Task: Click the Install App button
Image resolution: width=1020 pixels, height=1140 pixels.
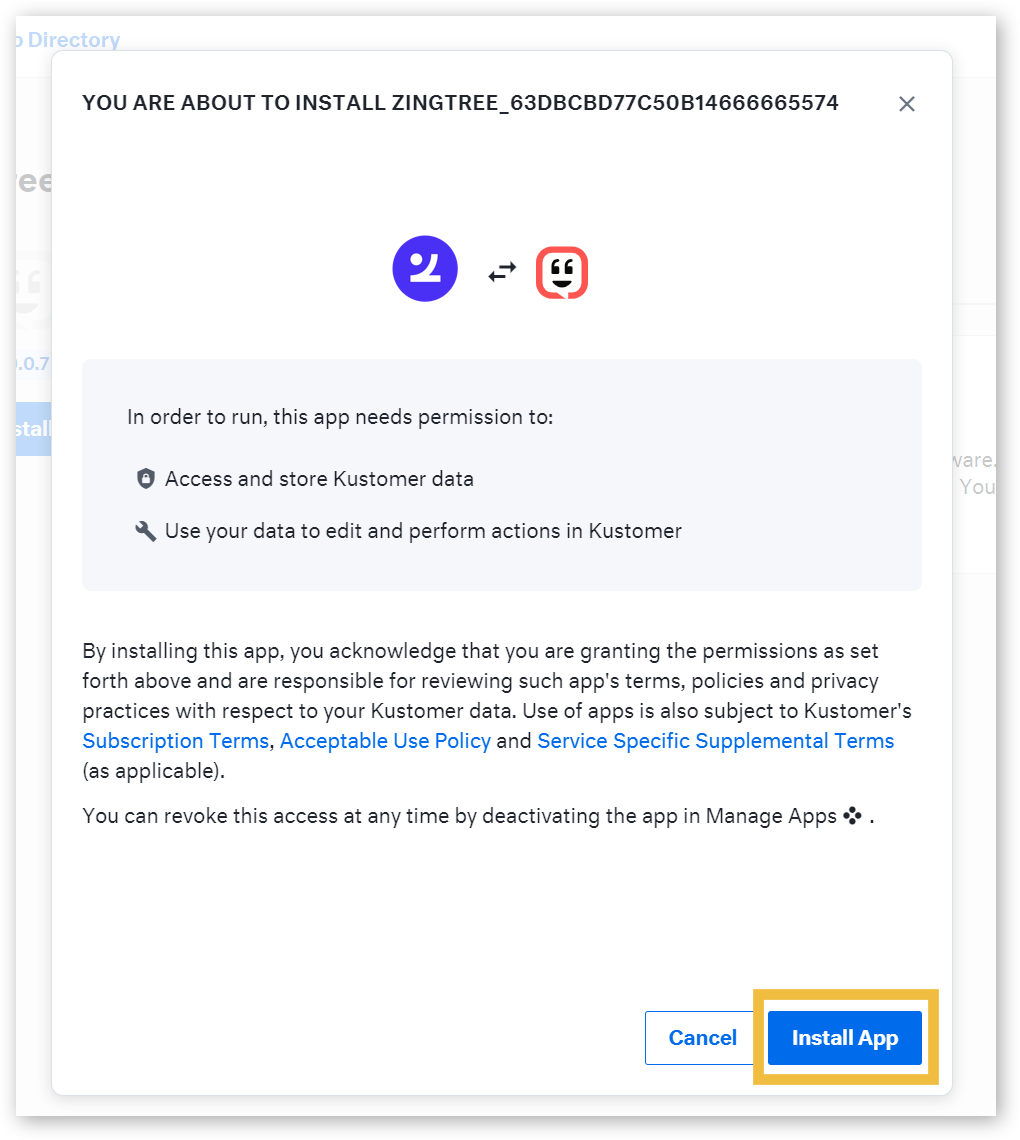Action: [844, 1037]
